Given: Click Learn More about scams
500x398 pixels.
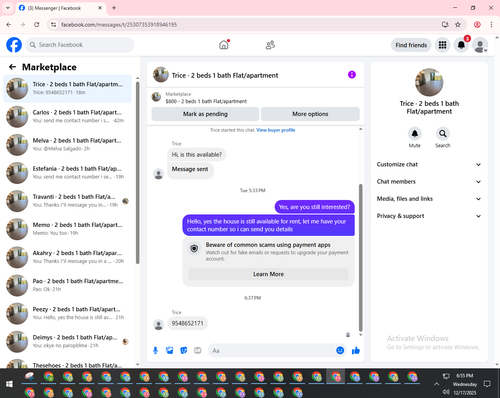Looking at the screenshot, I should click(x=269, y=274).
